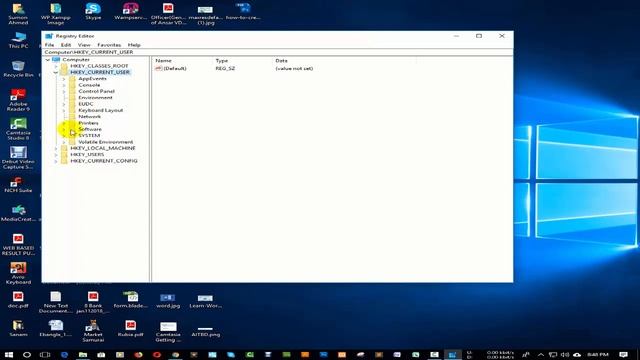Viewport: 640px width, 360px height.
Task: Click the registry path address bar
Action: [277, 52]
